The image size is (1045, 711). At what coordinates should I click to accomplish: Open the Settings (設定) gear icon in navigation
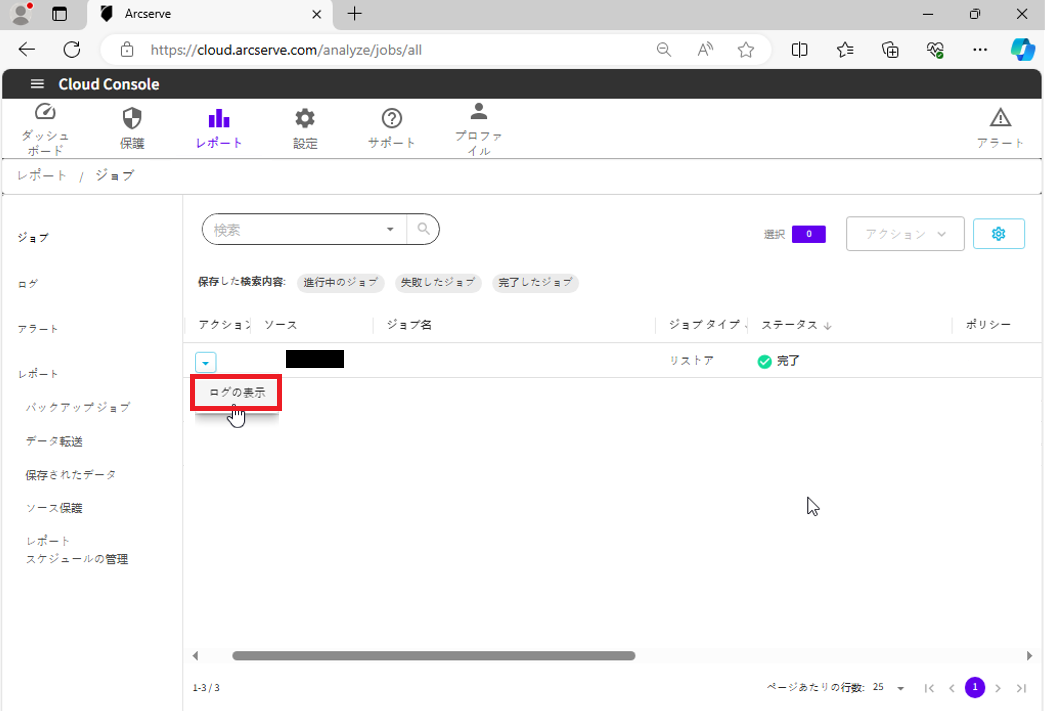coord(305,118)
